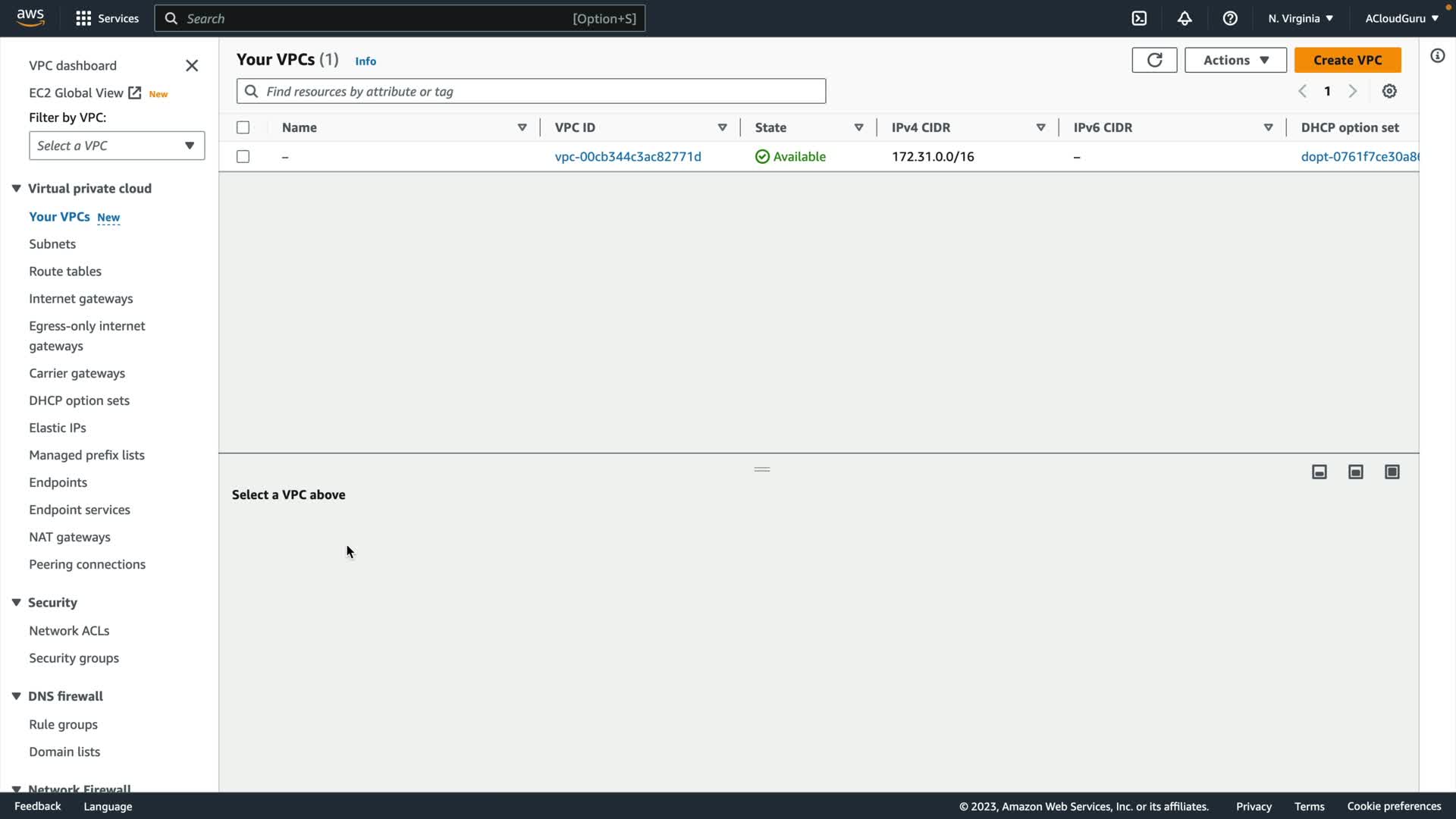Click the Create VPC button
1456x819 pixels.
(1348, 60)
